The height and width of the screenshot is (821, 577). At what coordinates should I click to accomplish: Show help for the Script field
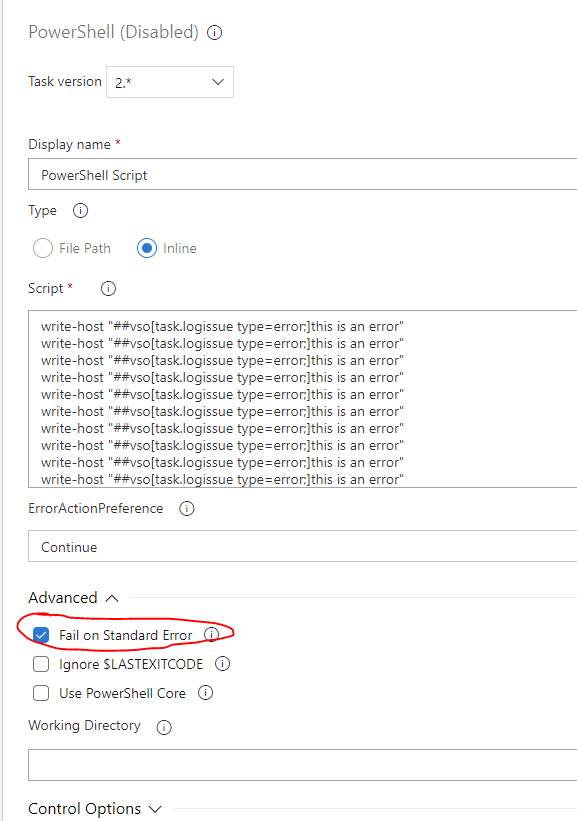tap(107, 288)
